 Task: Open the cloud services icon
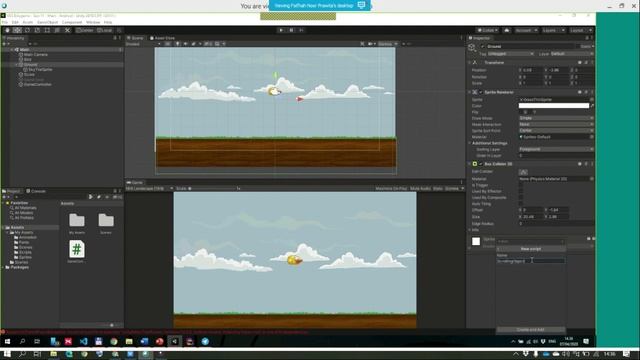pos(507,30)
